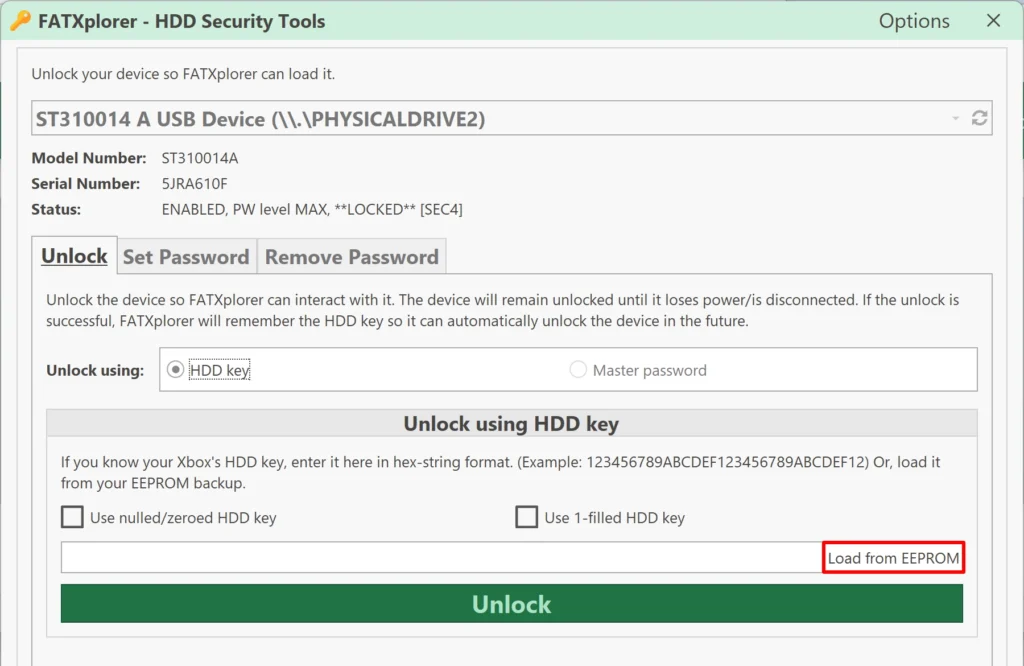This screenshot has height=666, width=1024.
Task: Click the LOCKED status text
Action: [x=375, y=209]
